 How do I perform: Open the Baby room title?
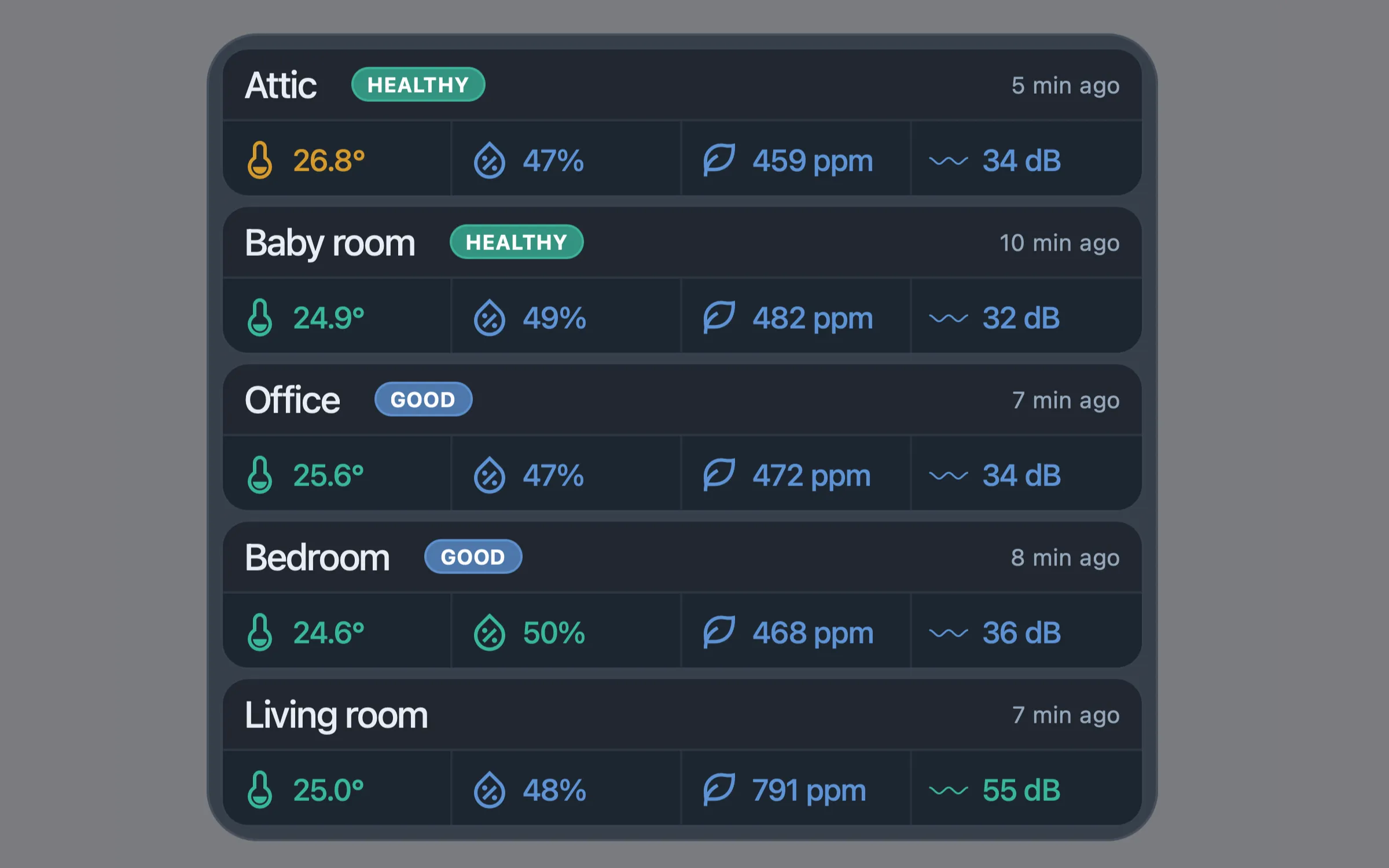click(x=330, y=244)
